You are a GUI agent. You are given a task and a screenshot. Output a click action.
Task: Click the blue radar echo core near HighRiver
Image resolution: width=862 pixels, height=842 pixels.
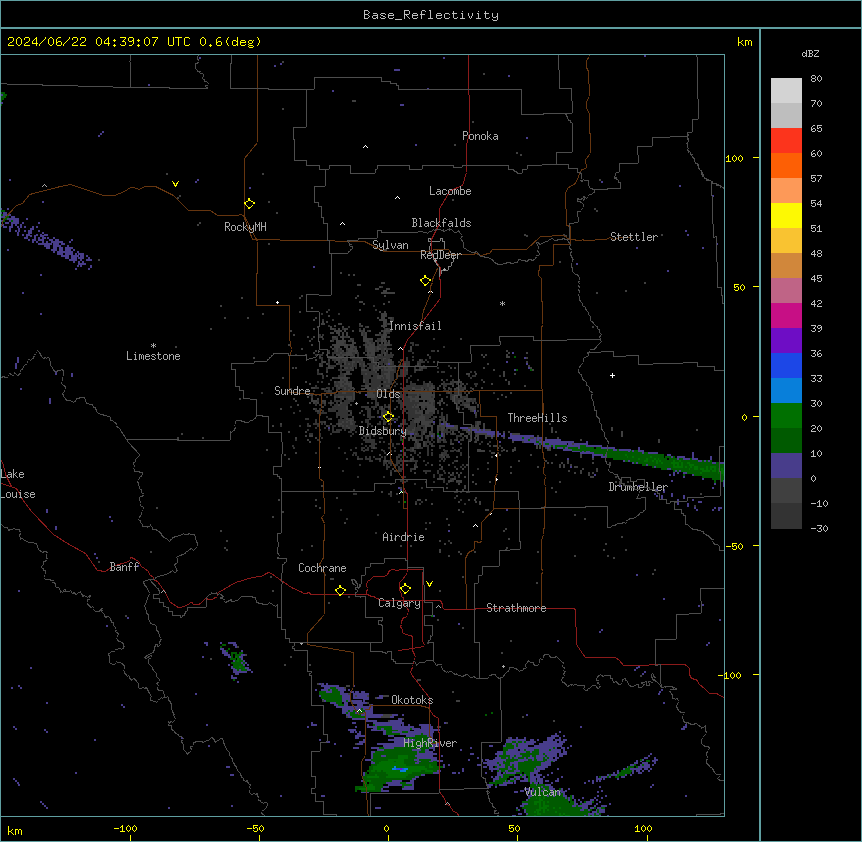tap(400, 769)
